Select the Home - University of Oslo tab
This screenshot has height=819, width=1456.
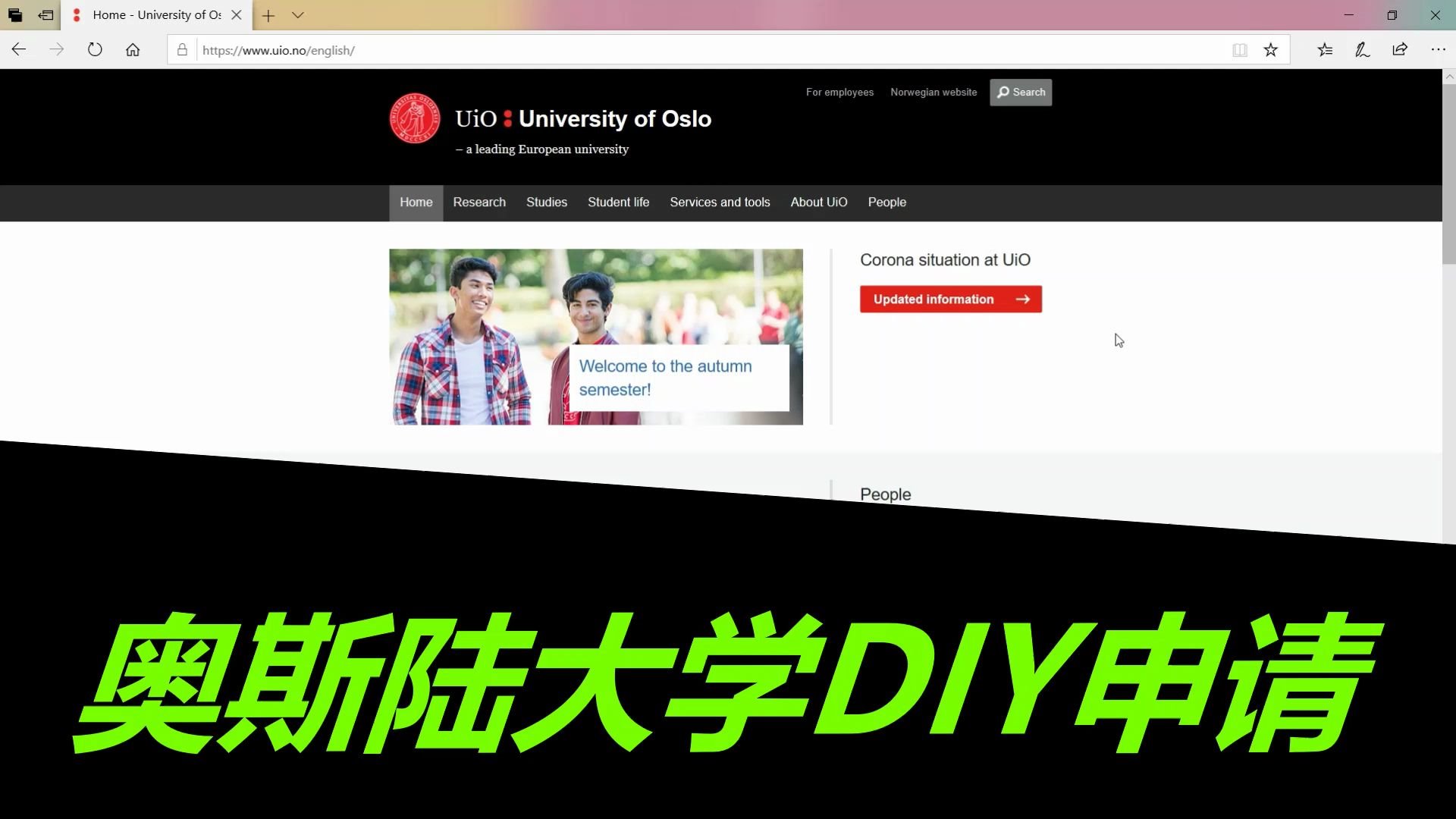(x=157, y=15)
